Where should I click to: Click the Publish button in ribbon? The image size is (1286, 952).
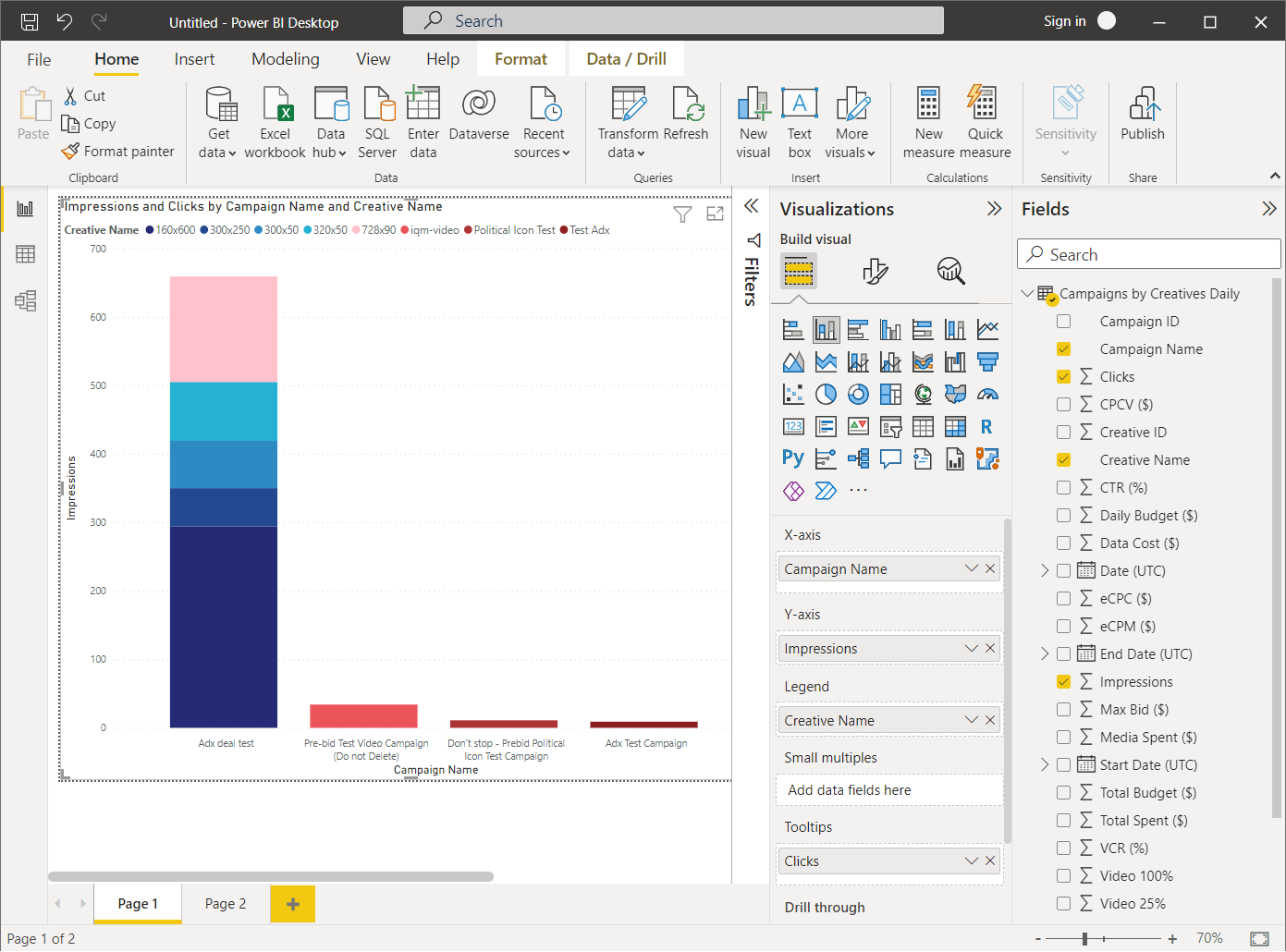pyautogui.click(x=1143, y=116)
